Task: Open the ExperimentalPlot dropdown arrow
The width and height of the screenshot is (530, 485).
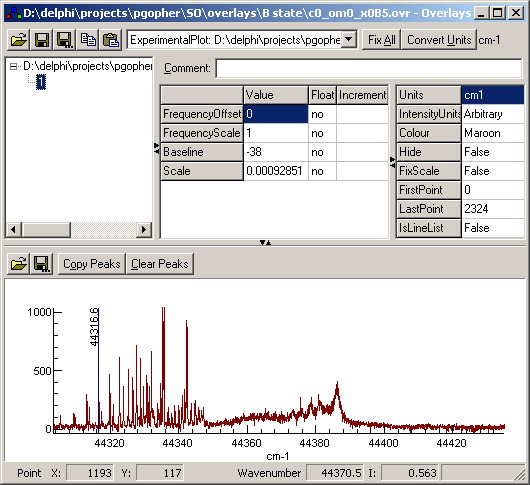Action: [x=348, y=40]
